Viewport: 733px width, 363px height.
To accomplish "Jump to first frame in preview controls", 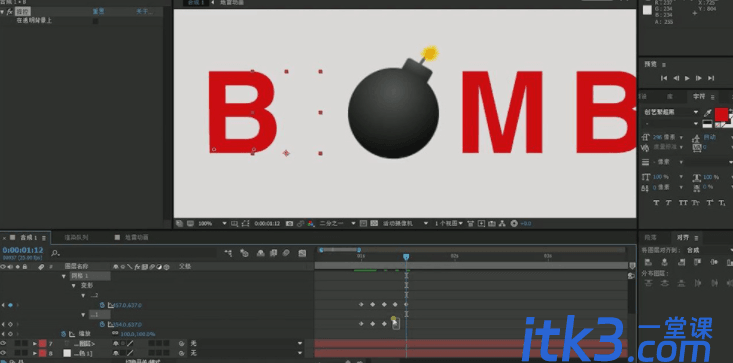I will [664, 78].
